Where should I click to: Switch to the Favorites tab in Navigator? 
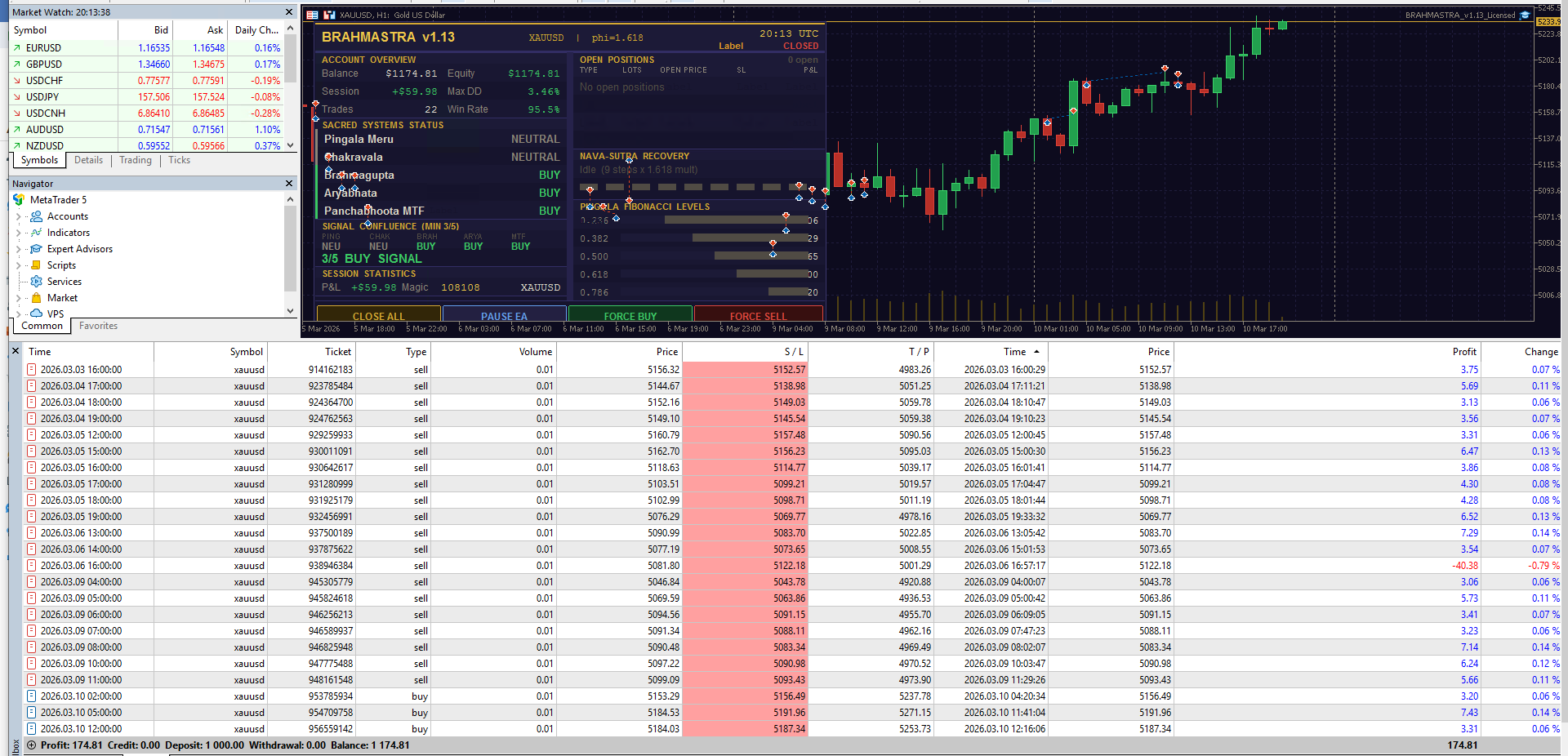[99, 326]
